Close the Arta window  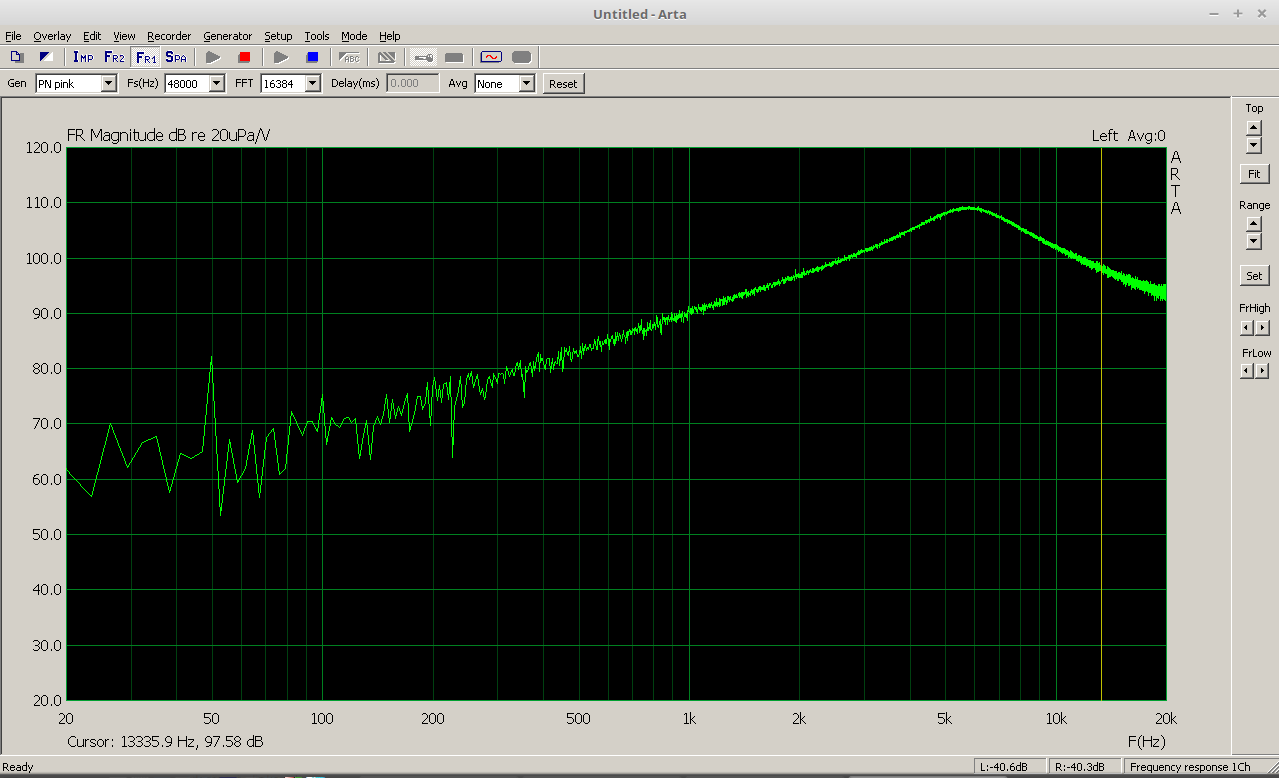(1260, 13)
